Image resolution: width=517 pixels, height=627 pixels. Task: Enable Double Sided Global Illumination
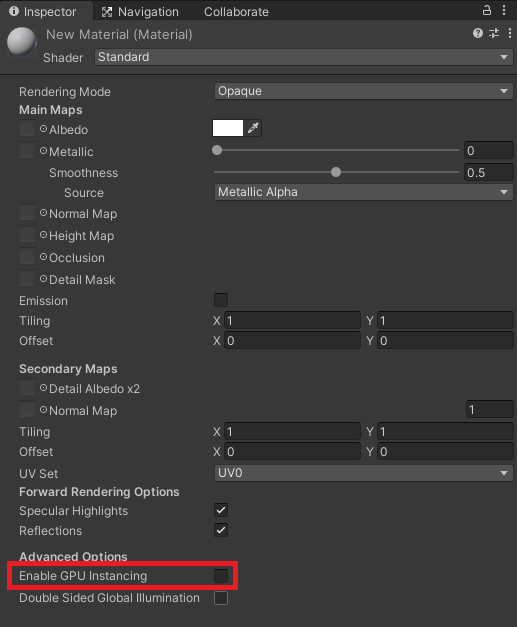pyautogui.click(x=221, y=598)
